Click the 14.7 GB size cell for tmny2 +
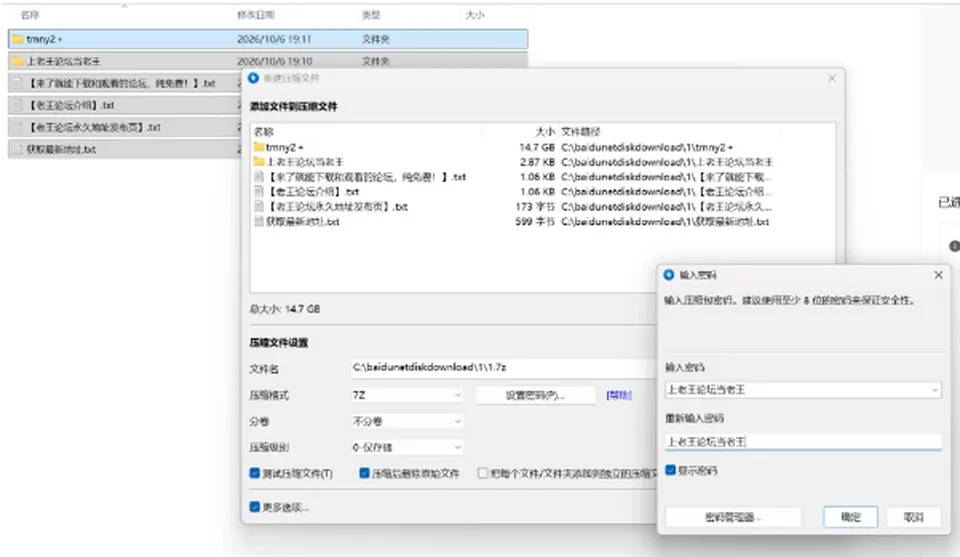The height and width of the screenshot is (557, 960). click(537, 148)
